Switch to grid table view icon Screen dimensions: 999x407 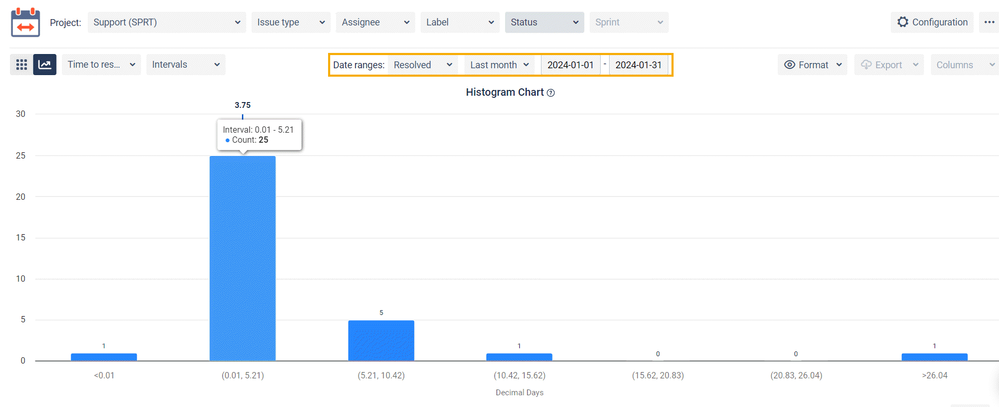tap(21, 64)
